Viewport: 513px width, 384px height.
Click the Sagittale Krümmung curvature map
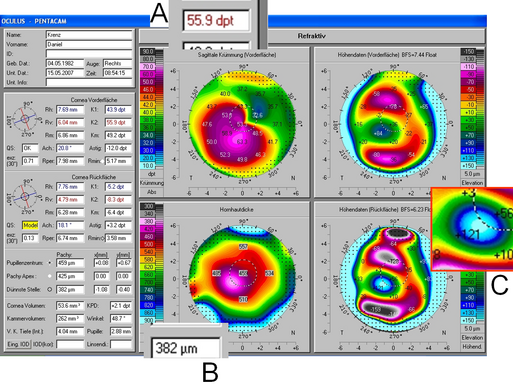(x=242, y=124)
